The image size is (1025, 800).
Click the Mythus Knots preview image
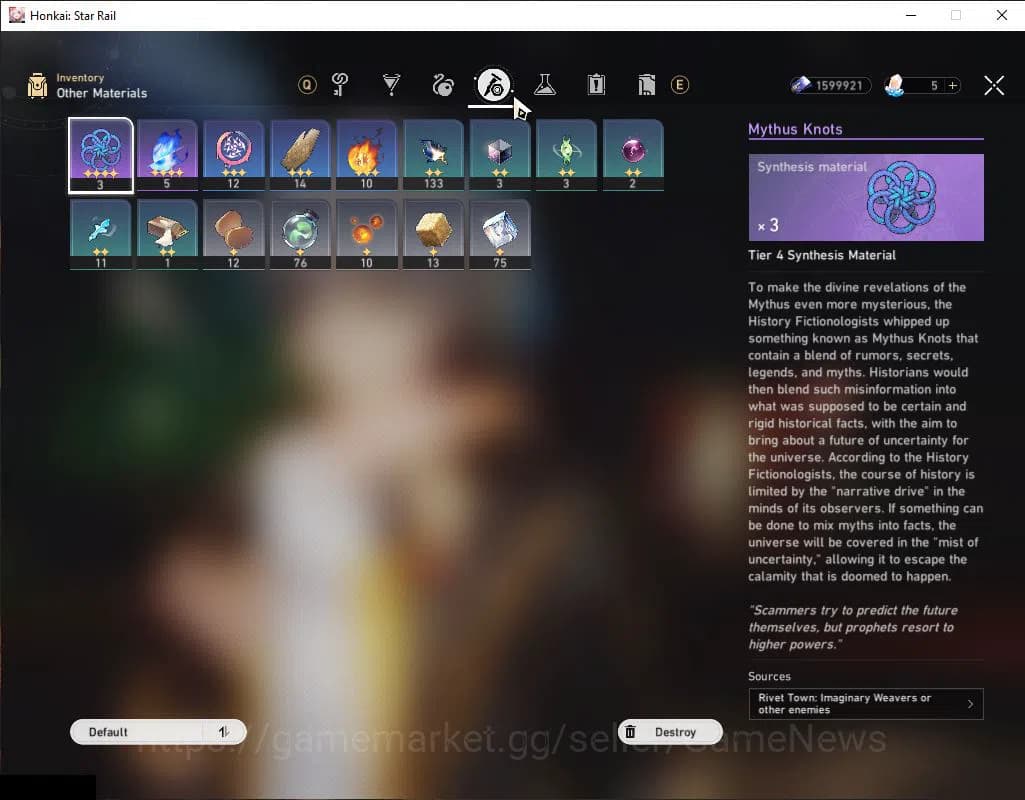(x=865, y=197)
